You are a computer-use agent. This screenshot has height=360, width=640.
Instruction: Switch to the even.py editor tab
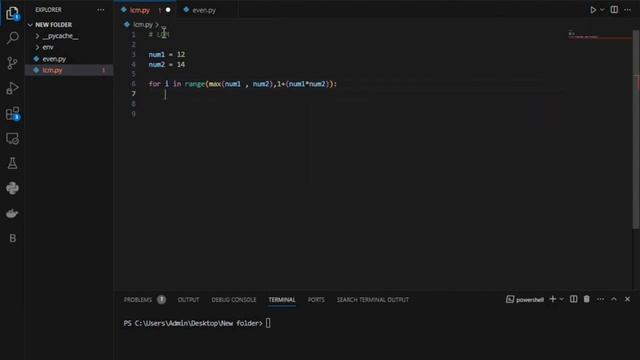coord(204,10)
